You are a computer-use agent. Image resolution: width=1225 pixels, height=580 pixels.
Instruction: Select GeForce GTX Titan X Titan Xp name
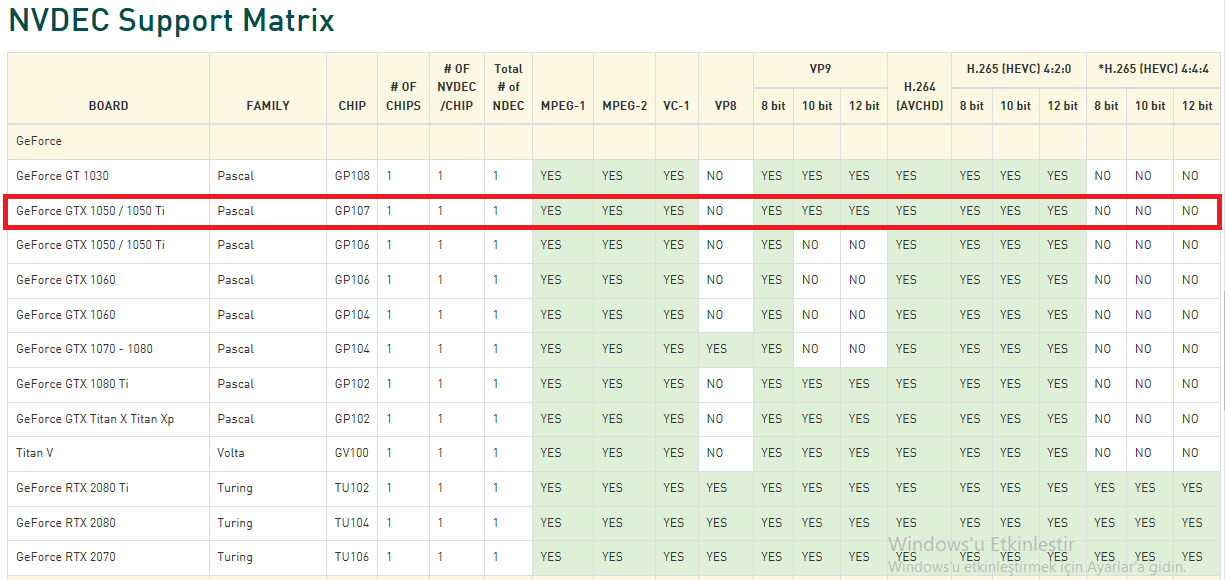[x=95, y=419]
